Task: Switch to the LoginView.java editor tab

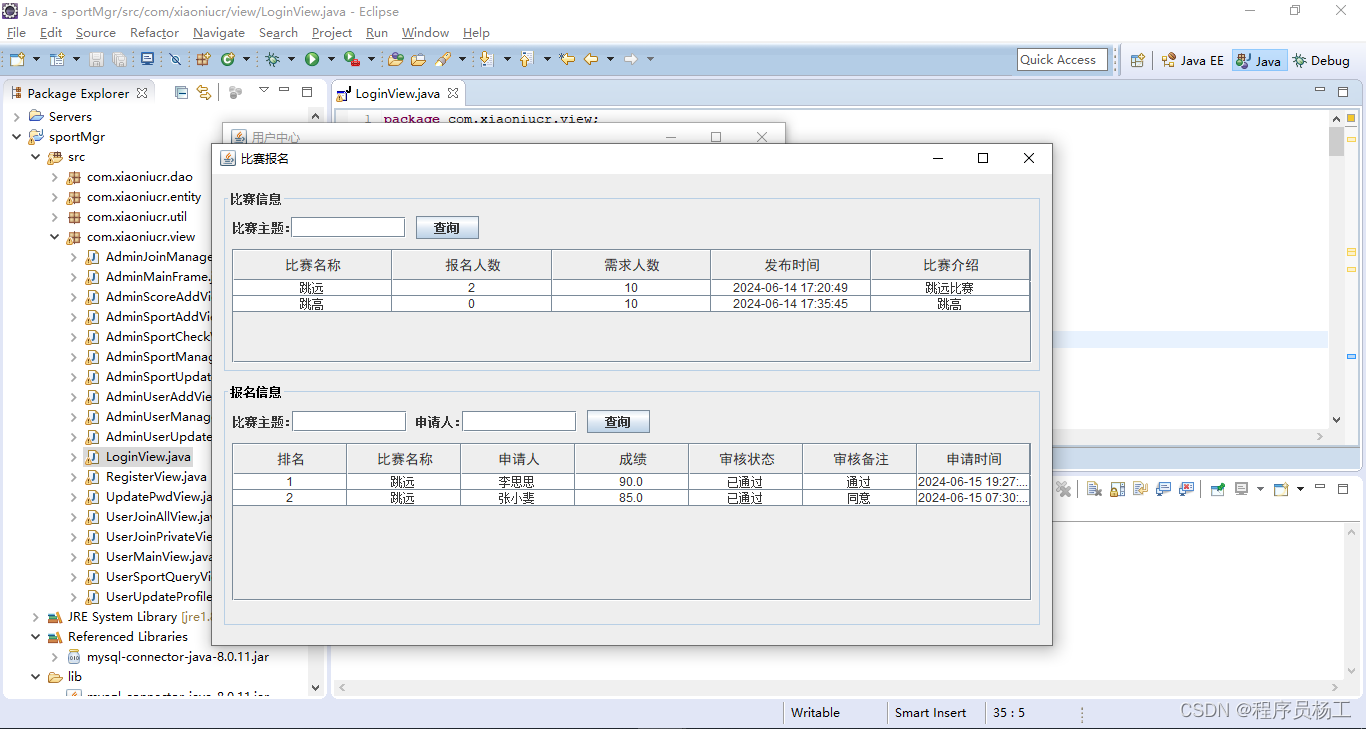Action: coord(398,93)
